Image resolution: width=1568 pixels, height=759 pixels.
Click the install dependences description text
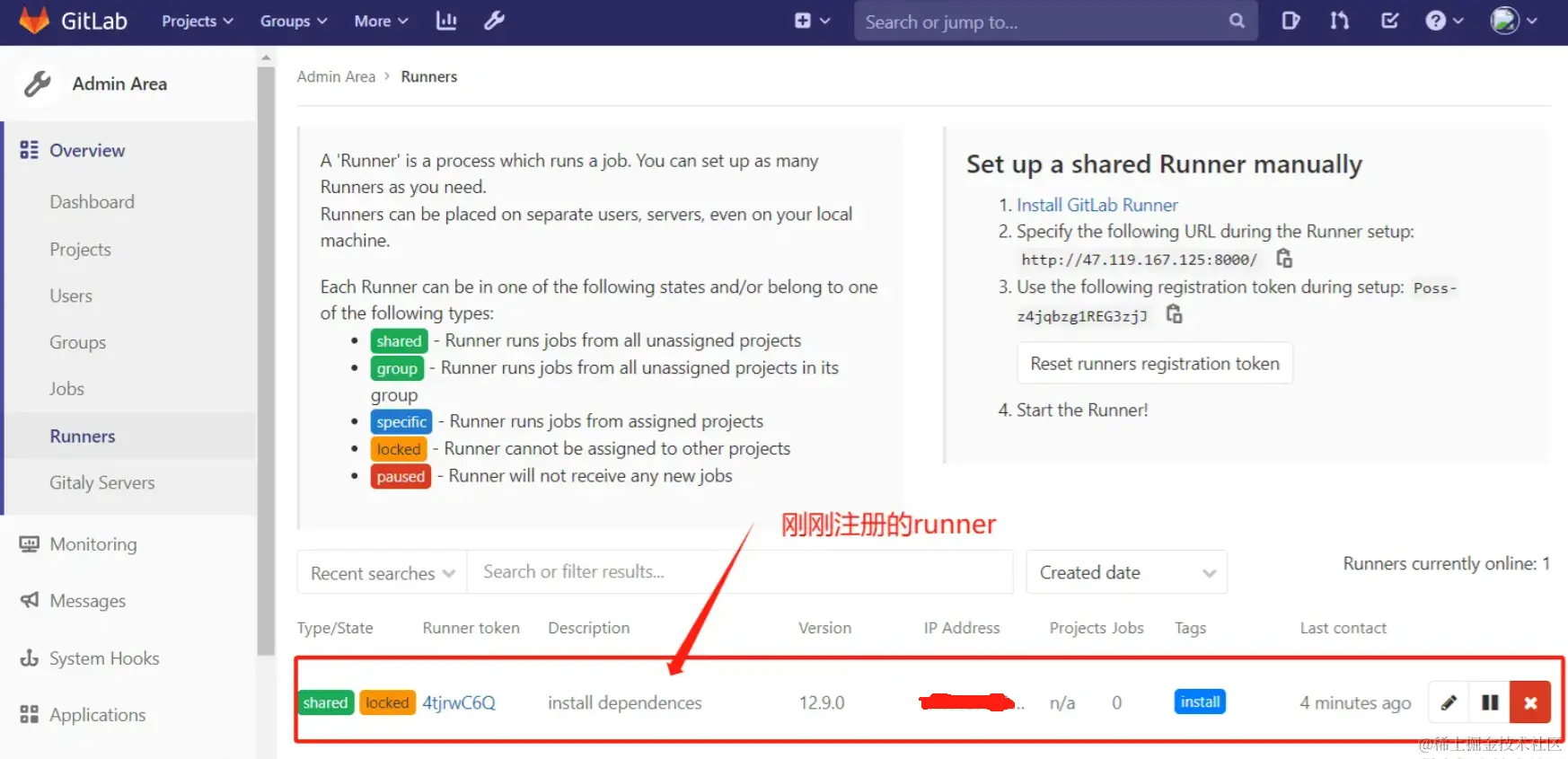(625, 703)
